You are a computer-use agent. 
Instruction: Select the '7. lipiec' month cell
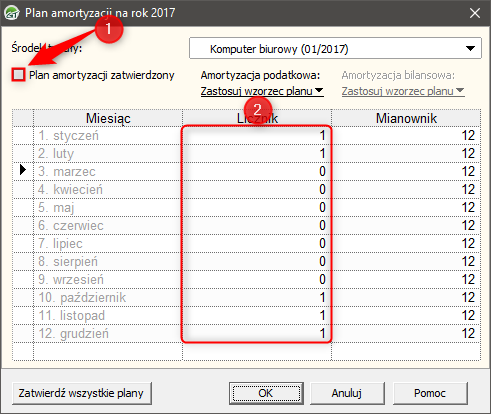click(x=108, y=243)
